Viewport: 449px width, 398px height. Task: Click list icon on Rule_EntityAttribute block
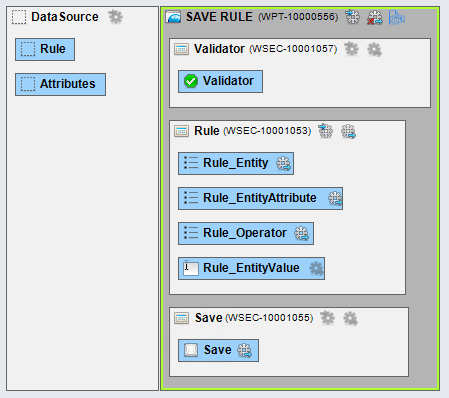click(x=191, y=198)
